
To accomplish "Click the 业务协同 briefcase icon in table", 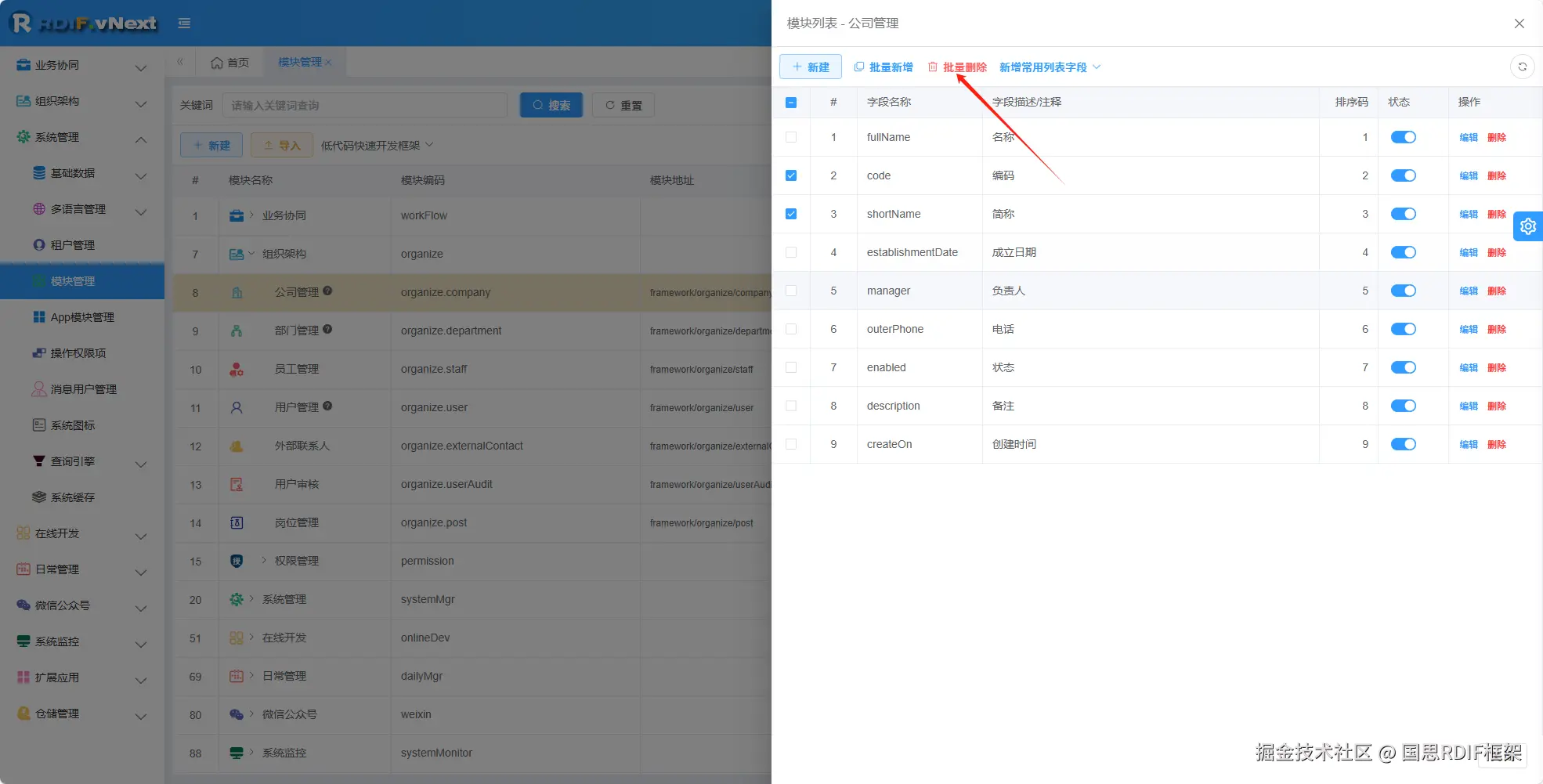I will click(237, 215).
